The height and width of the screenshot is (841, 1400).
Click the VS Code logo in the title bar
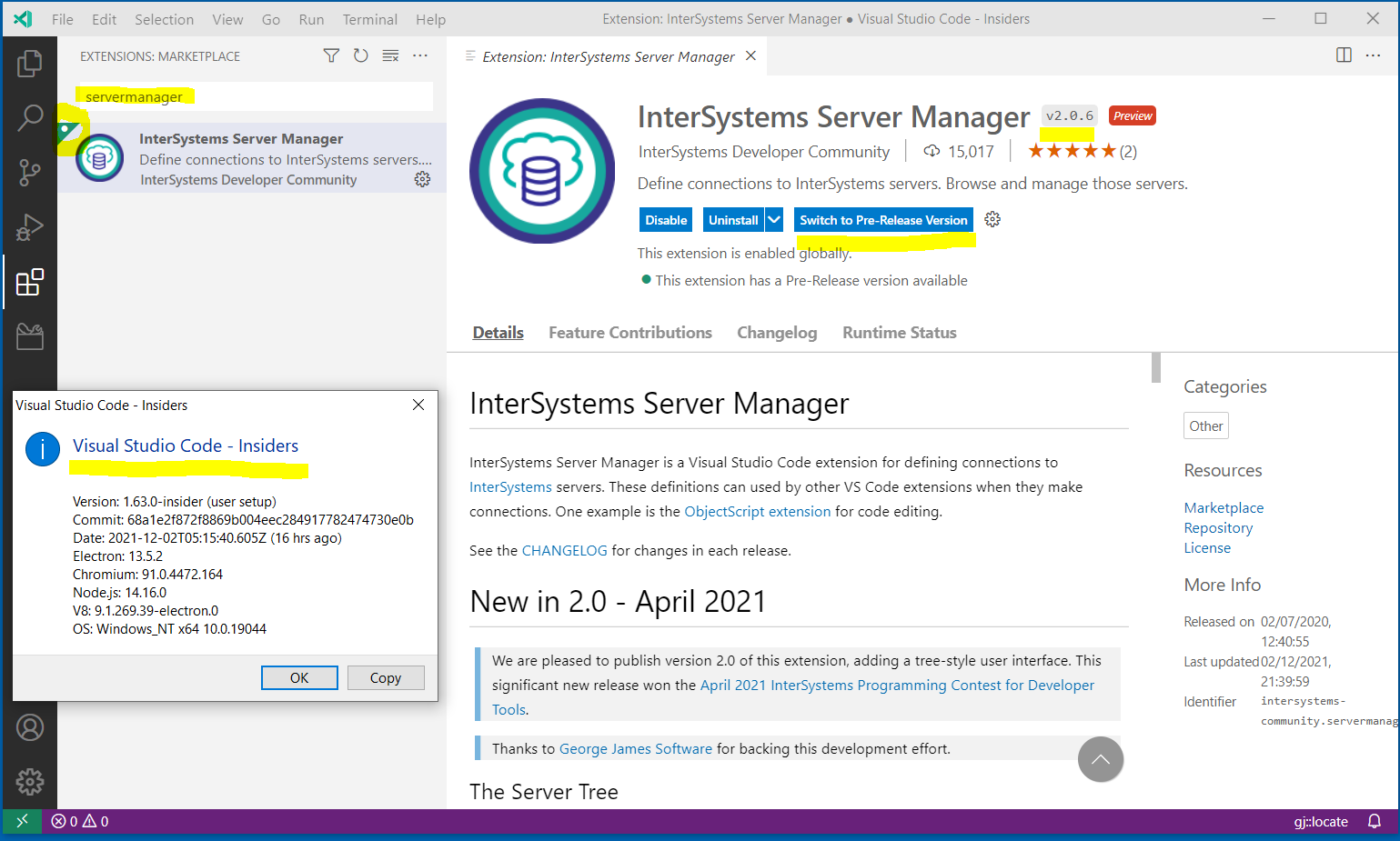point(24,19)
